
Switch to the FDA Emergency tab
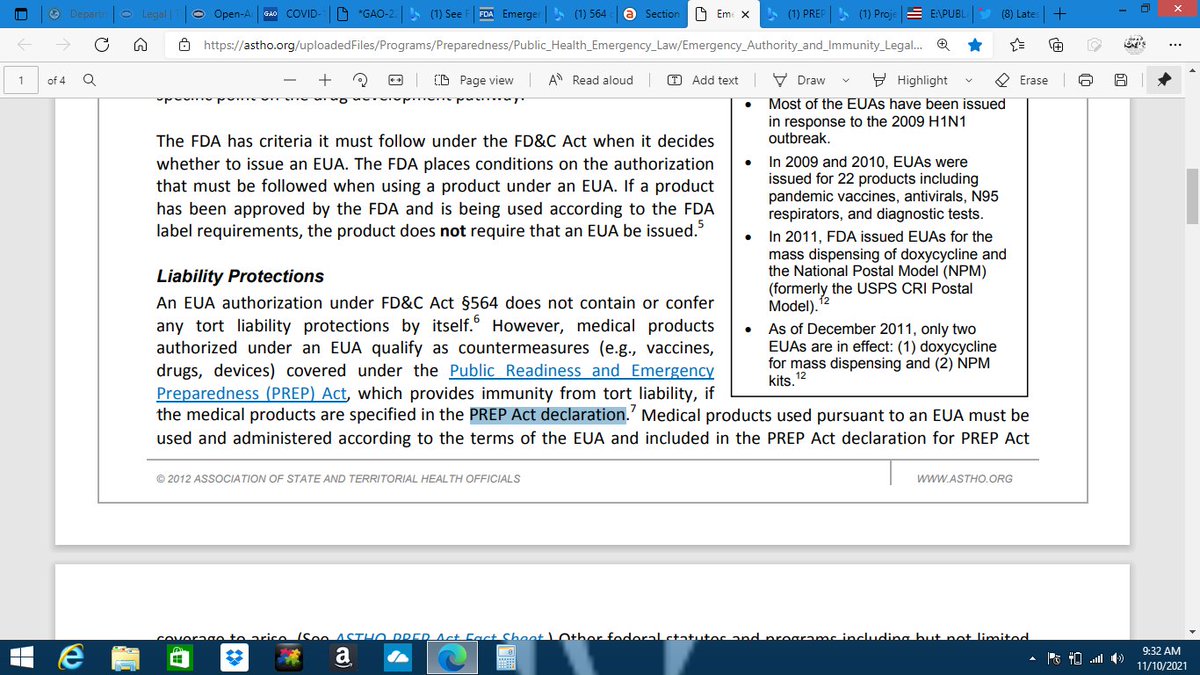click(x=510, y=14)
